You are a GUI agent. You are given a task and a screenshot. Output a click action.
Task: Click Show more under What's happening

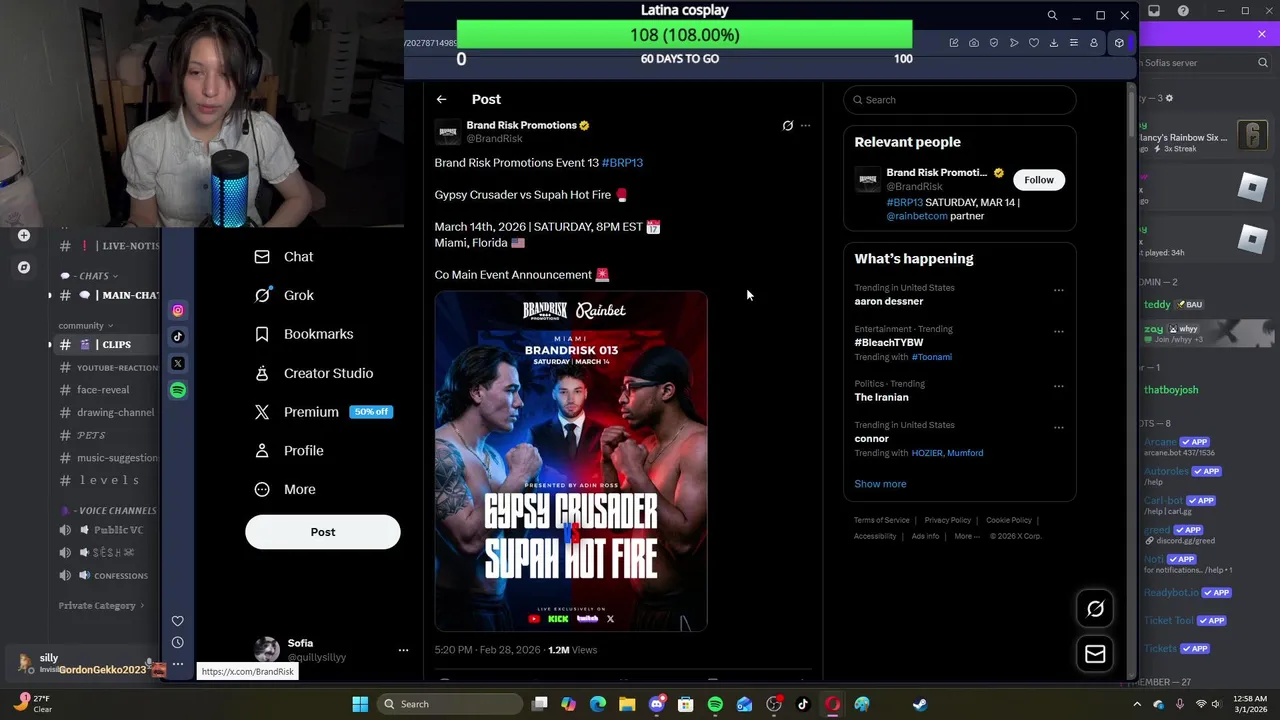(x=880, y=484)
